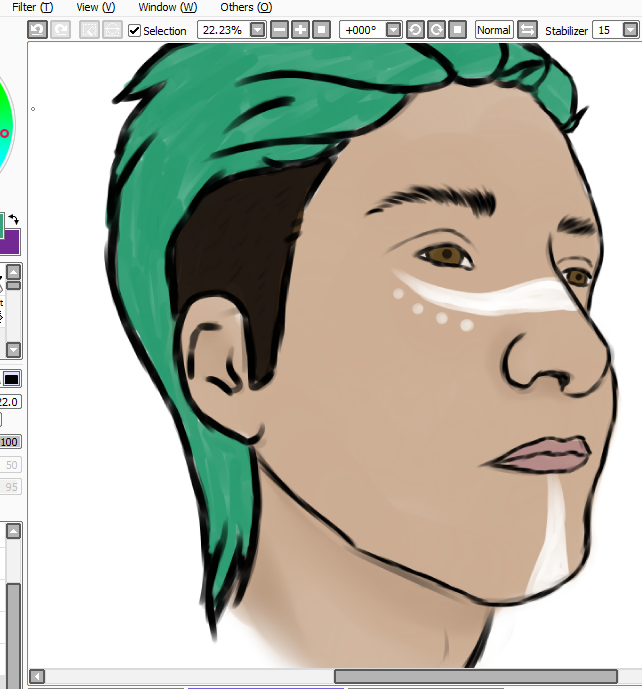642x689 pixels.
Task: Rotate the canvas counterclockwise
Action: [x=415, y=30]
